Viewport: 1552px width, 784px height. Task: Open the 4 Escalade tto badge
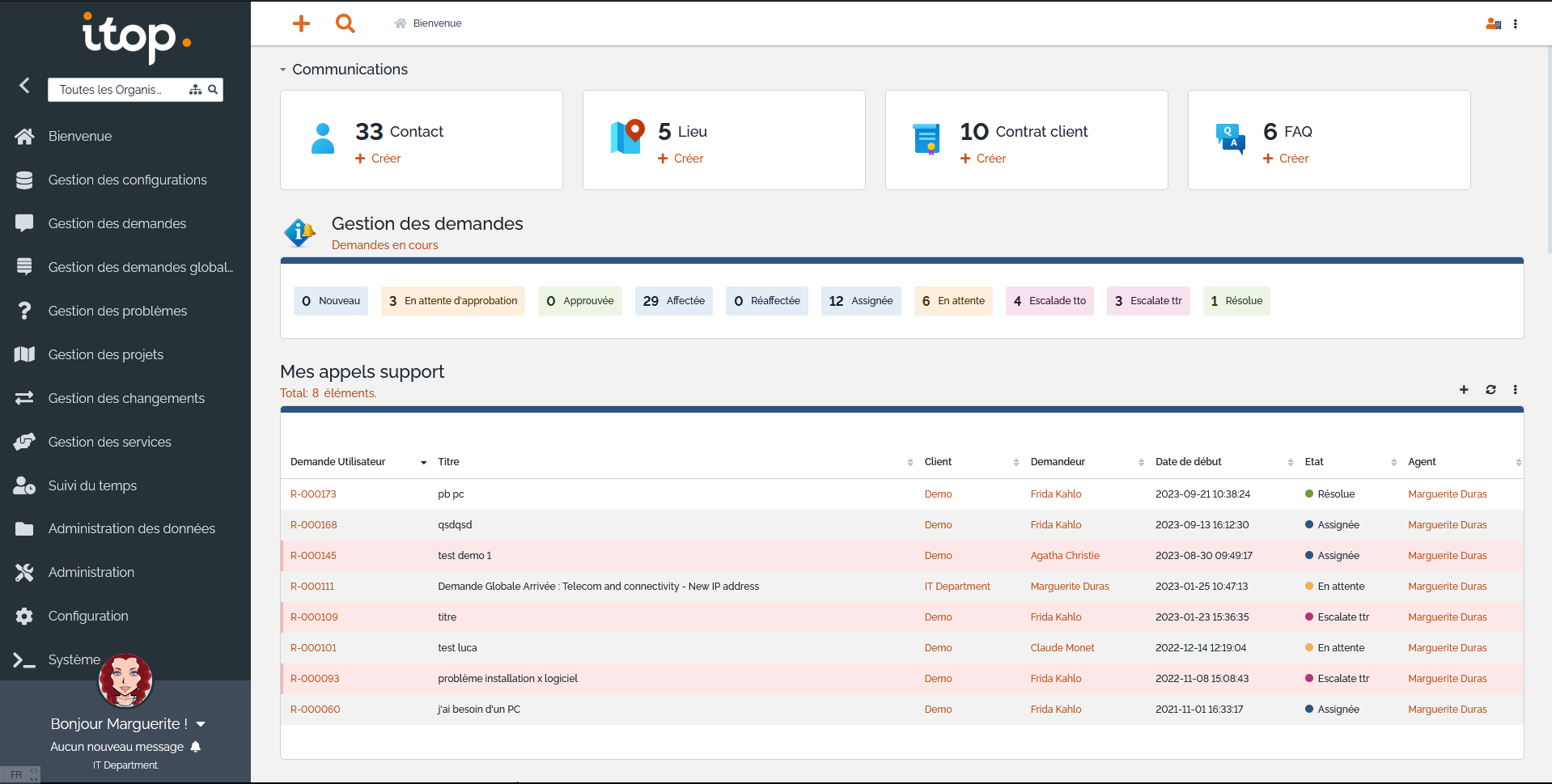coord(1050,301)
